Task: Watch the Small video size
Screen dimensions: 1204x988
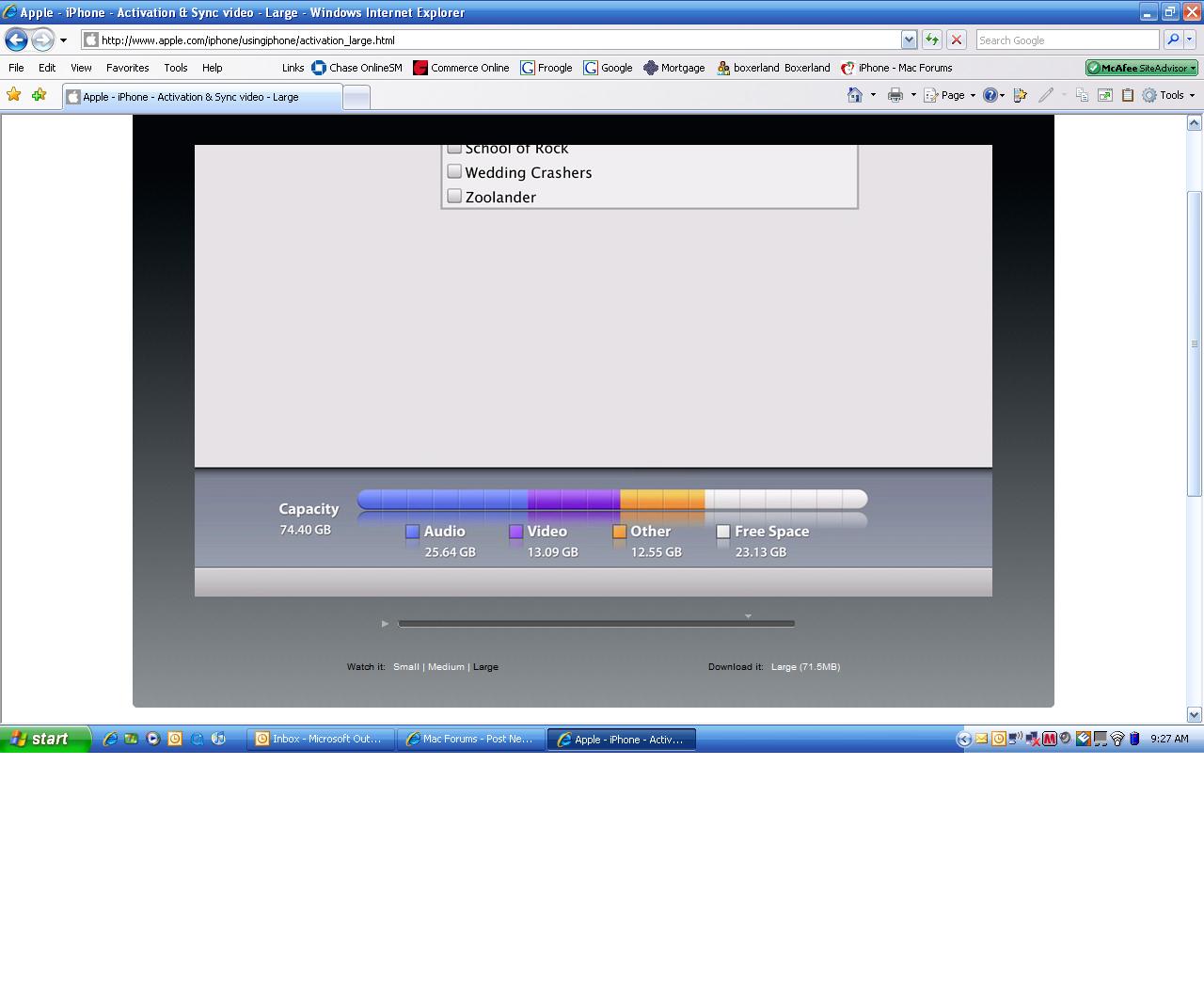Action: pyautogui.click(x=406, y=666)
